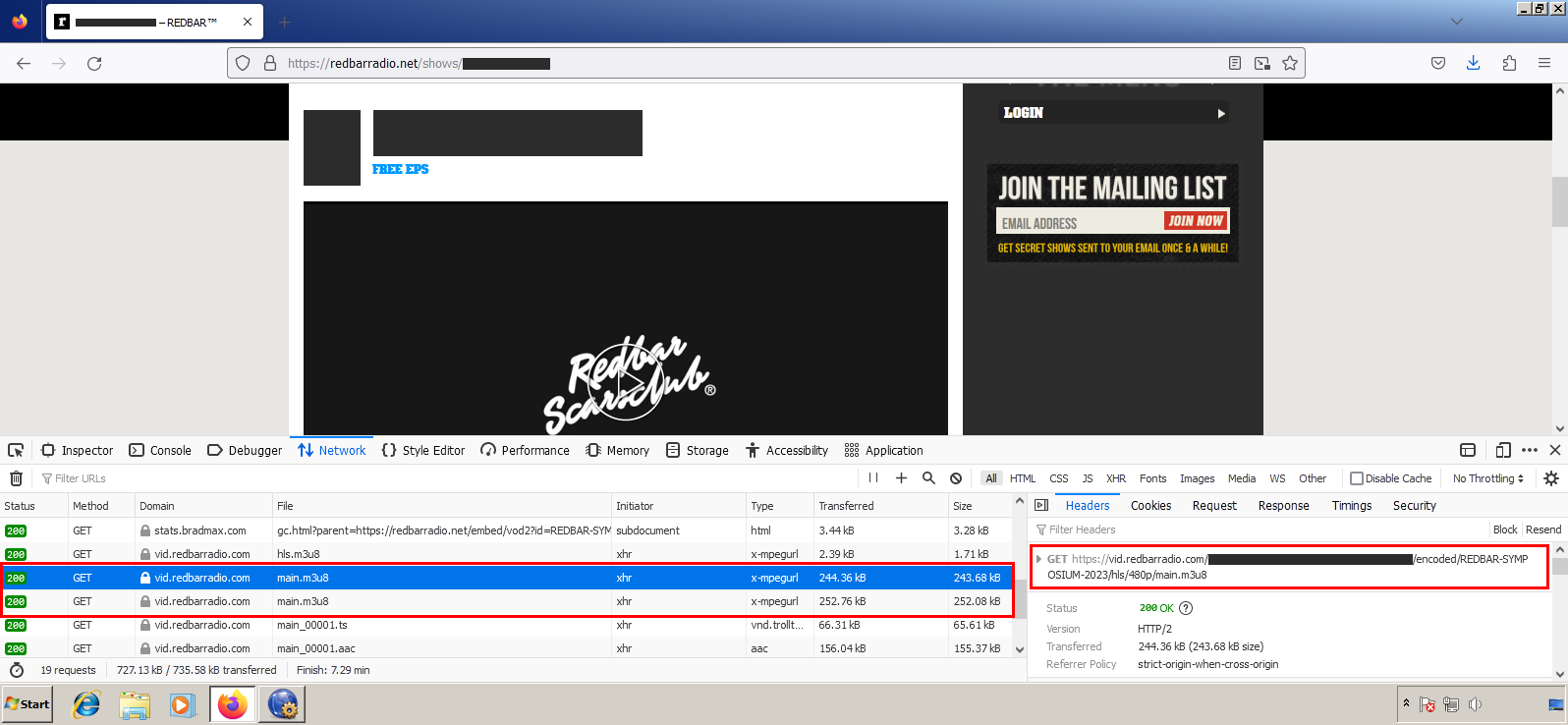
Task: Bookmark this page with the star icon
Action: (1290, 63)
